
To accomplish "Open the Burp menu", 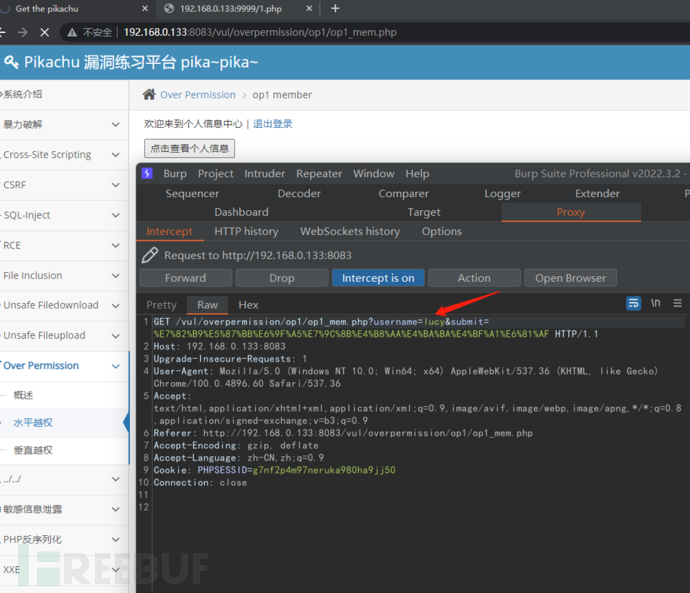I will tap(175, 174).
